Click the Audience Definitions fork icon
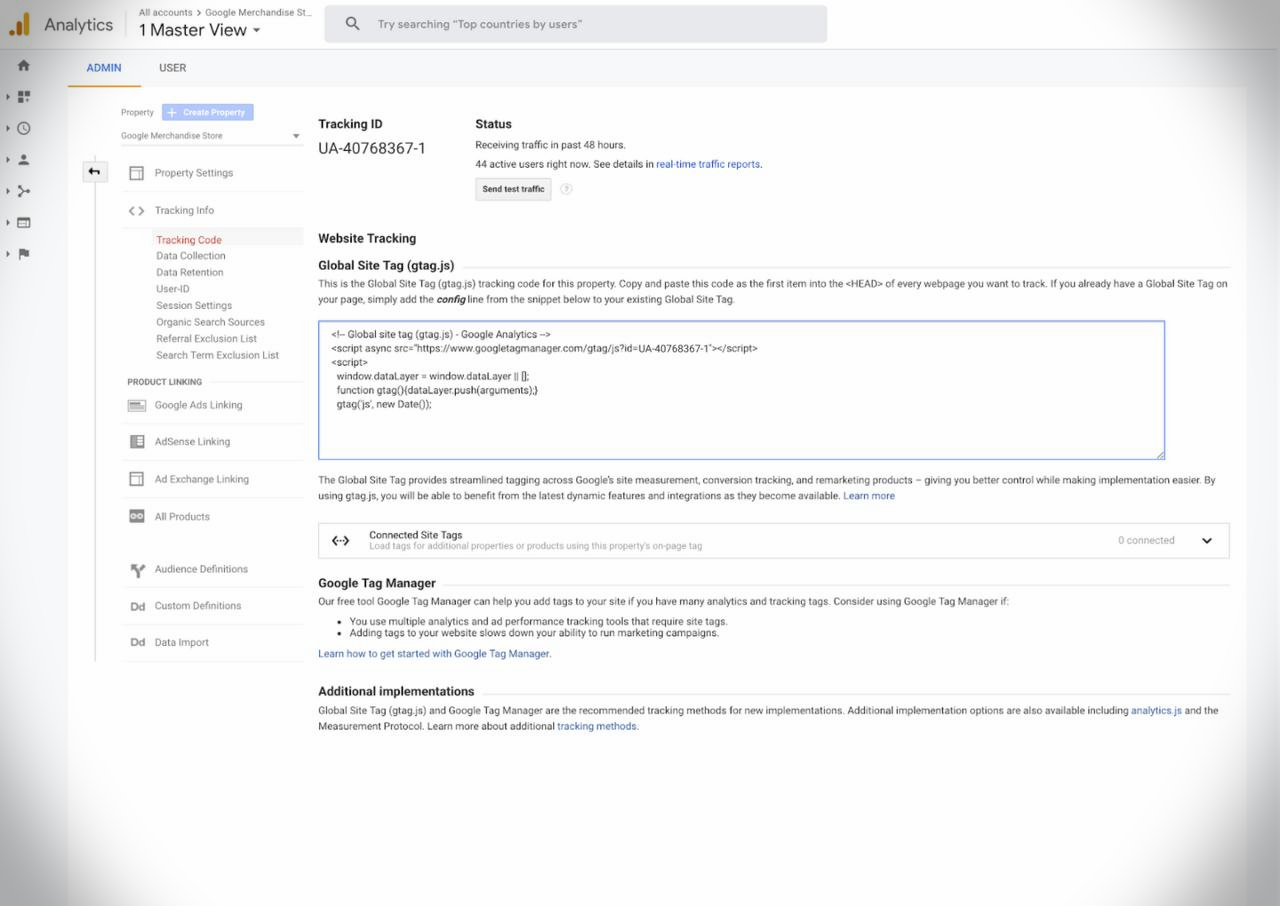The height and width of the screenshot is (906, 1280). [x=138, y=570]
